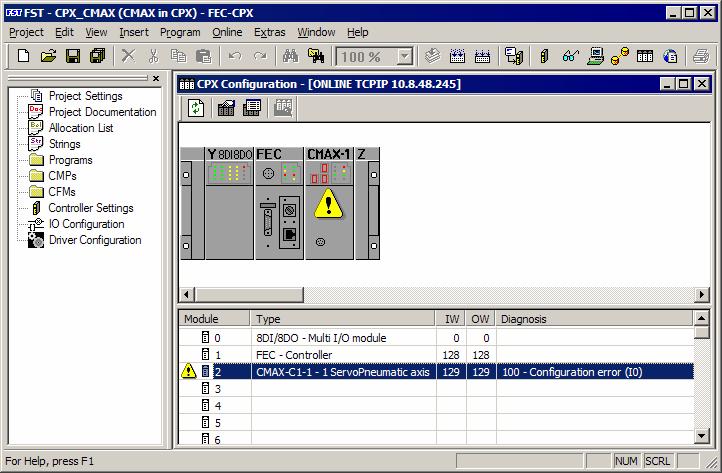
Task: Click the login transfer icon in toolbar
Action: click(513, 56)
